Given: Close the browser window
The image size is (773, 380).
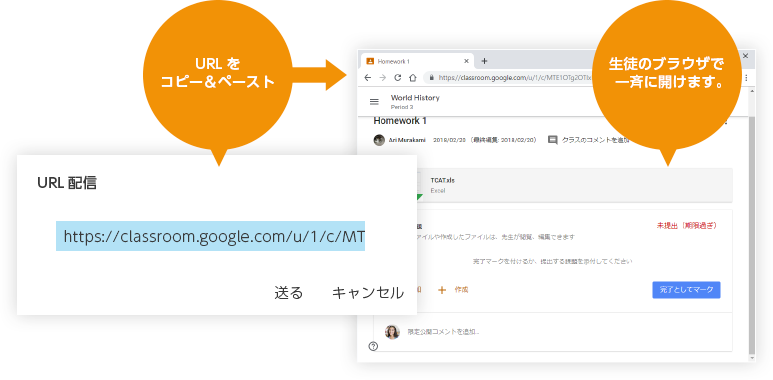Looking at the screenshot, I should coord(745,56).
